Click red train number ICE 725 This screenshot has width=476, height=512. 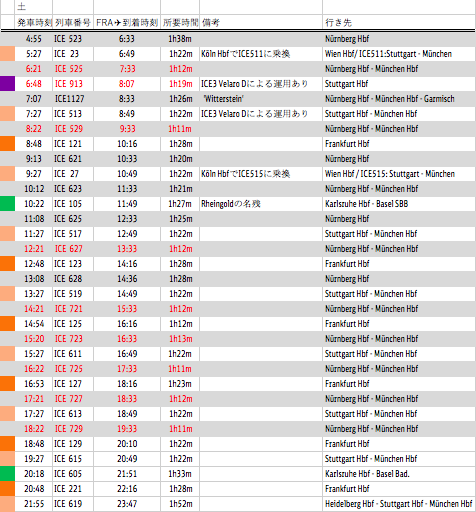(x=69, y=369)
